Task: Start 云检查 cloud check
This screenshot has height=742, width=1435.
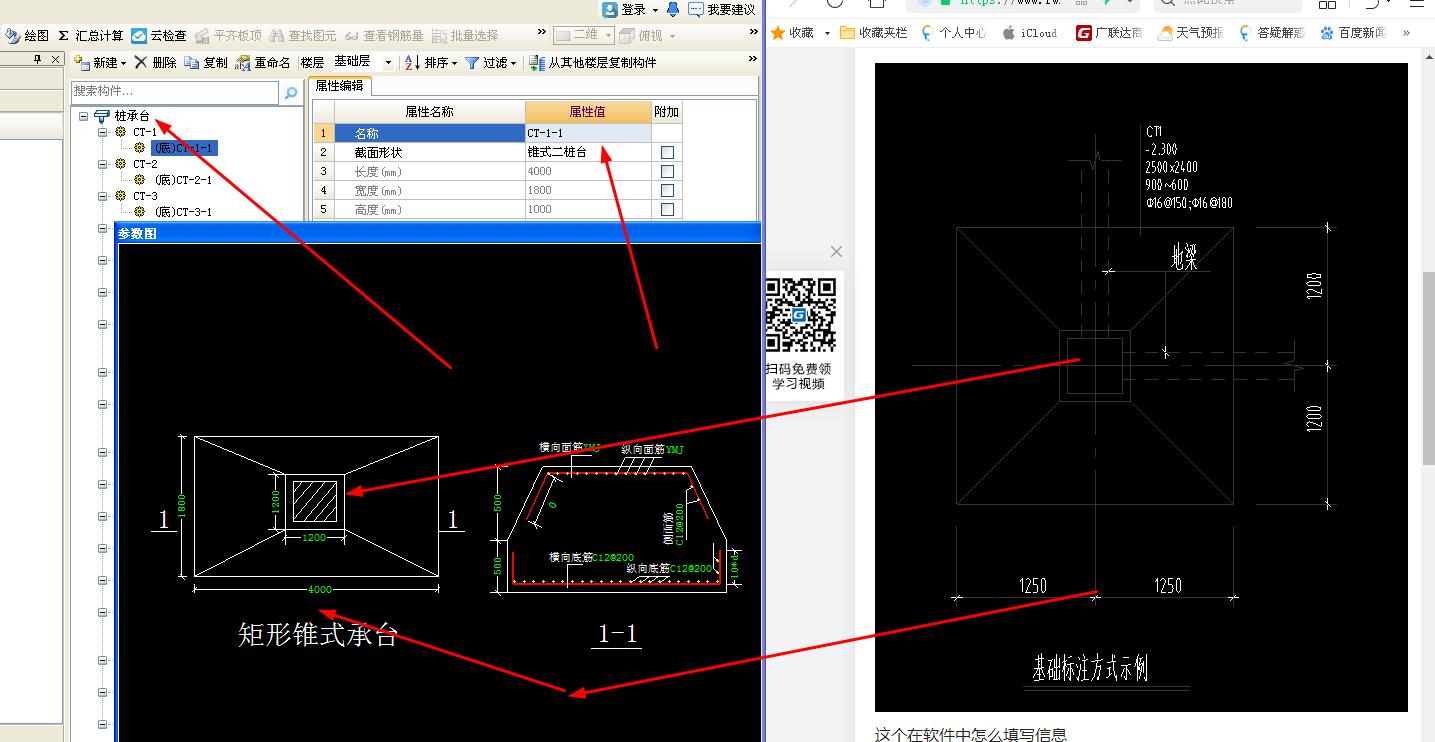Action: (159, 35)
